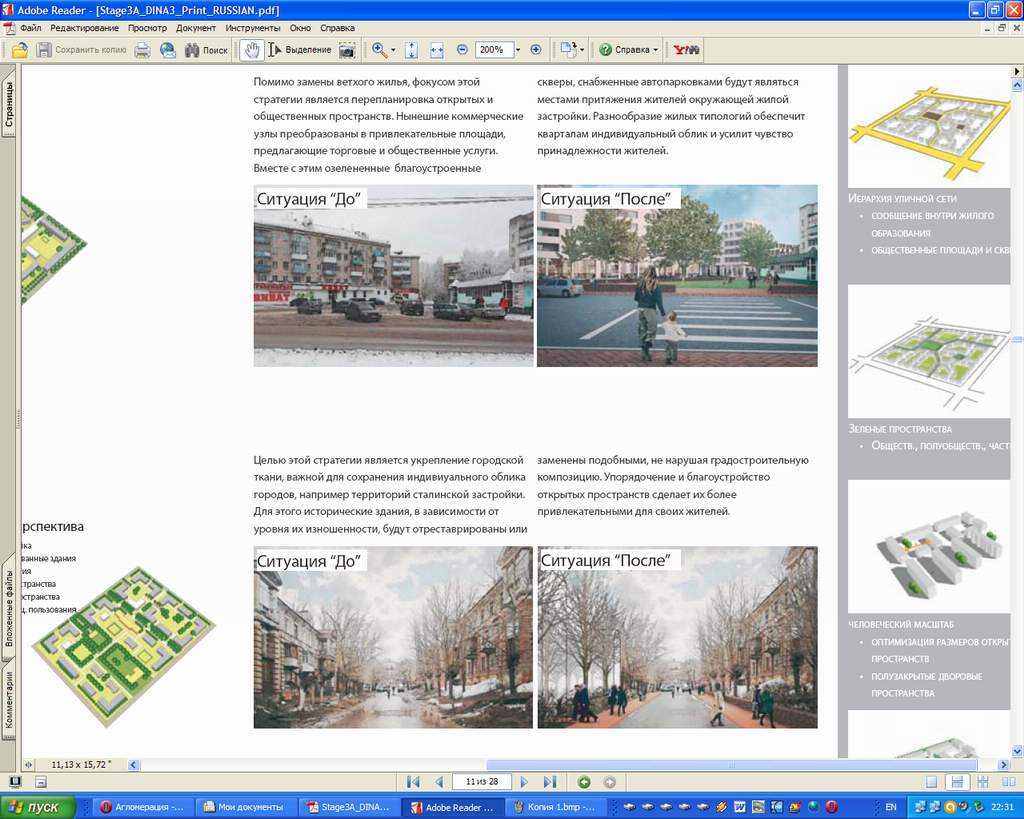Switch to Continuous page layout
This screenshot has width=1024, height=819.
[957, 782]
